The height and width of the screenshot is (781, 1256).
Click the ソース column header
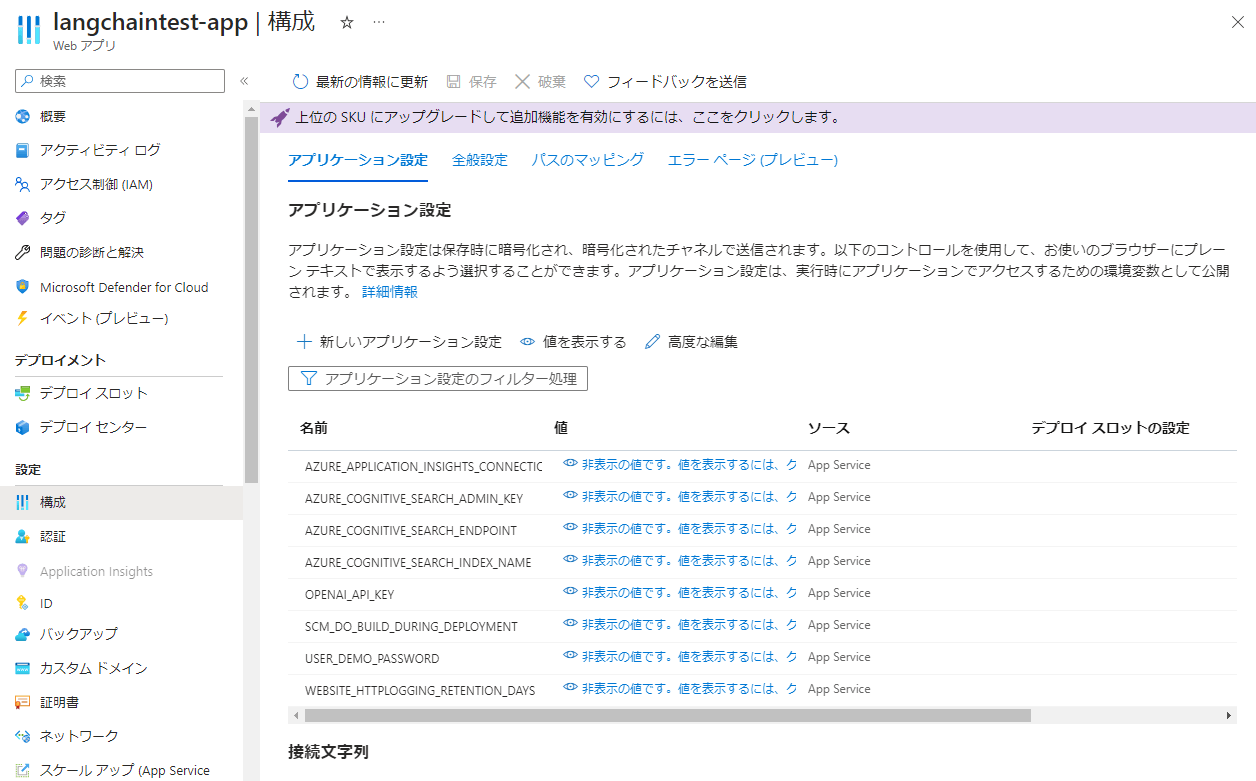(x=829, y=428)
